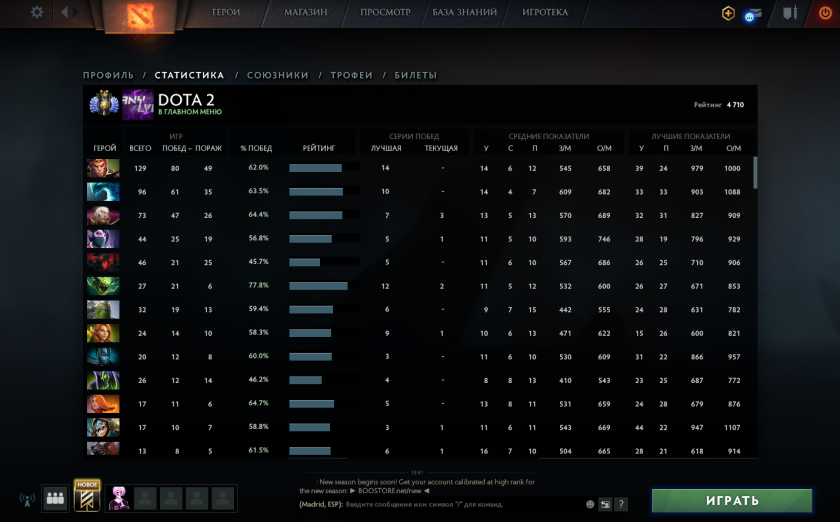Select the hero portrait with 32 games
This screenshot has width=840, height=522.
pyautogui.click(x=103, y=310)
